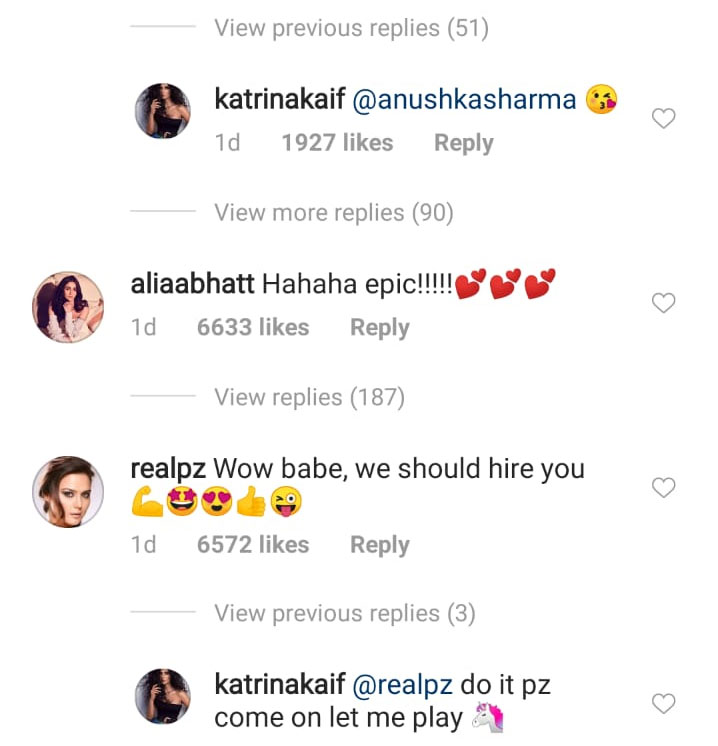Viewport: 718px width, 746px height.
Task: View the 1927 likes on katrinakaif's comment
Action: [x=337, y=143]
